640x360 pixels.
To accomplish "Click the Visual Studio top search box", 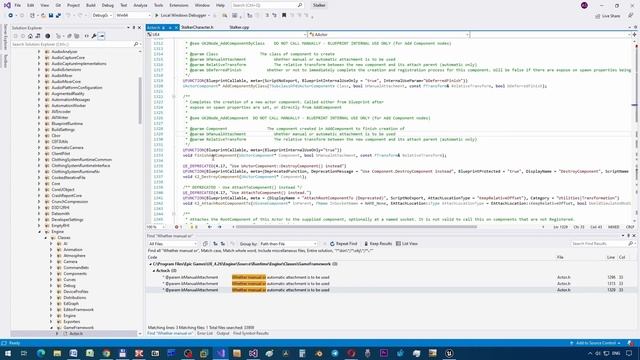I will pos(267,5).
